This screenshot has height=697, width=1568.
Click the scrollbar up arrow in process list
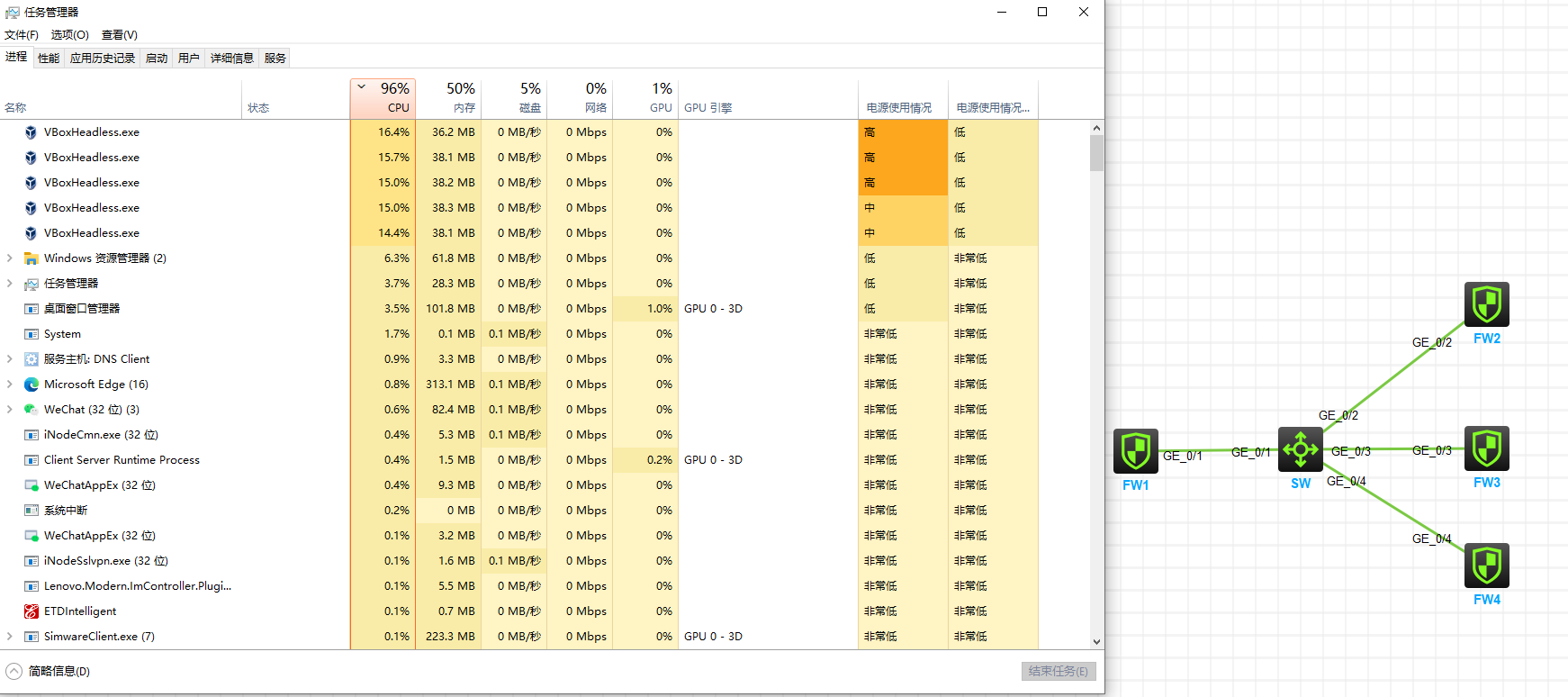1096,128
